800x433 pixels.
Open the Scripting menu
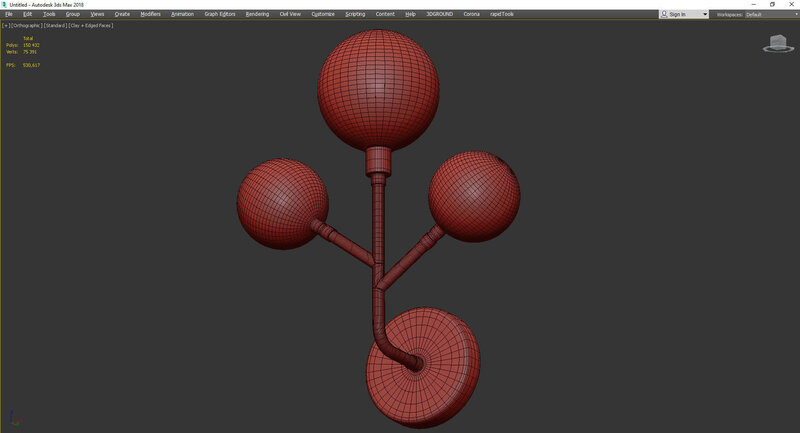[x=355, y=15]
